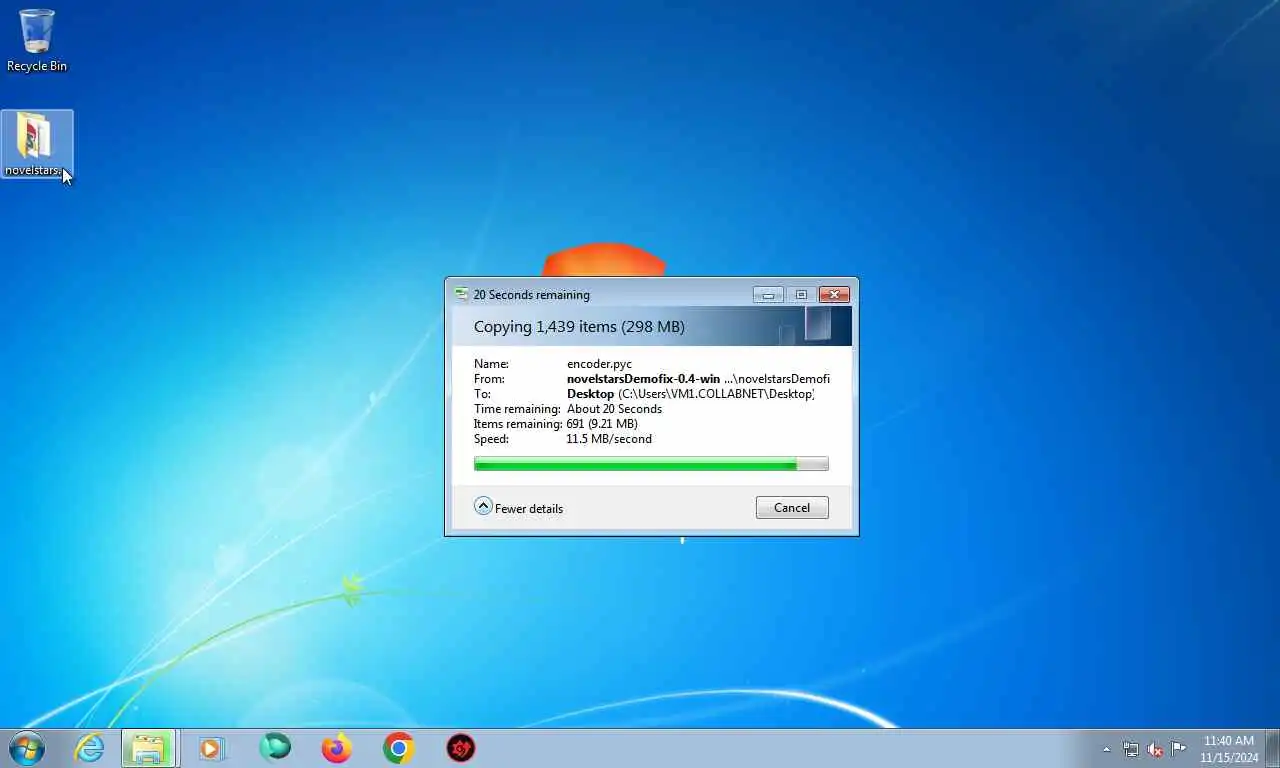Cancel the file copy operation
The height and width of the screenshot is (768, 1280).
click(x=792, y=507)
